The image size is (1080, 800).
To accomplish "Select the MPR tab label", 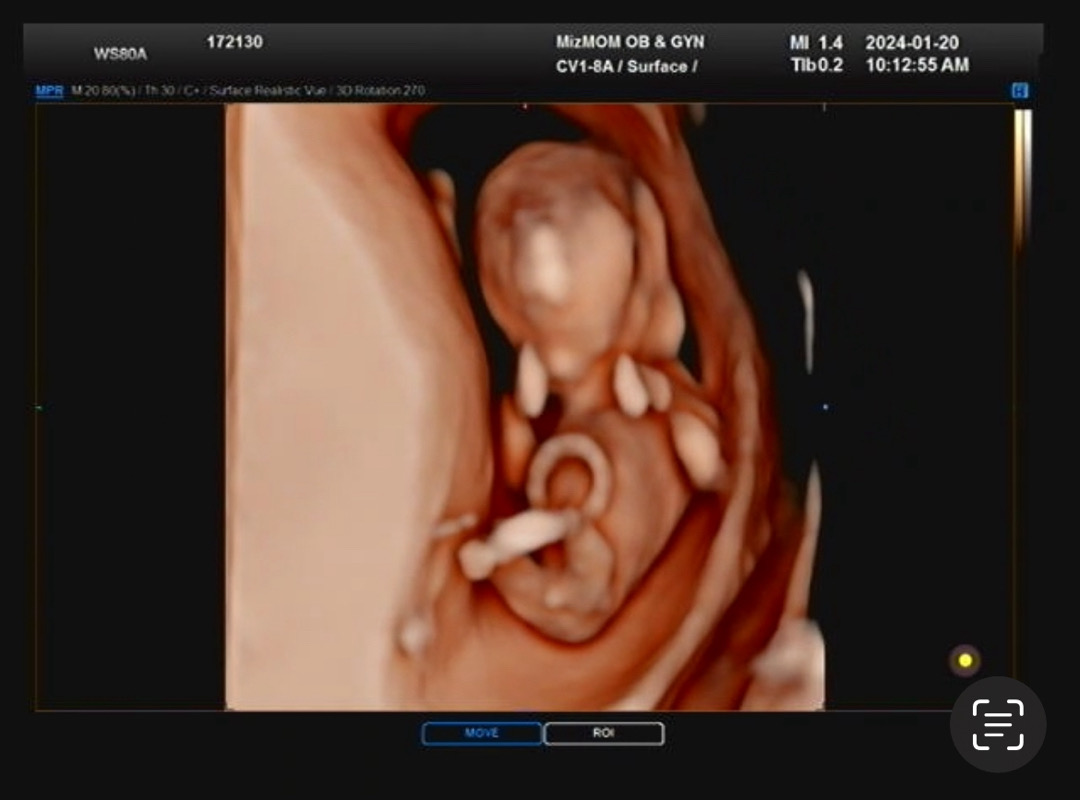I will click(x=49, y=91).
